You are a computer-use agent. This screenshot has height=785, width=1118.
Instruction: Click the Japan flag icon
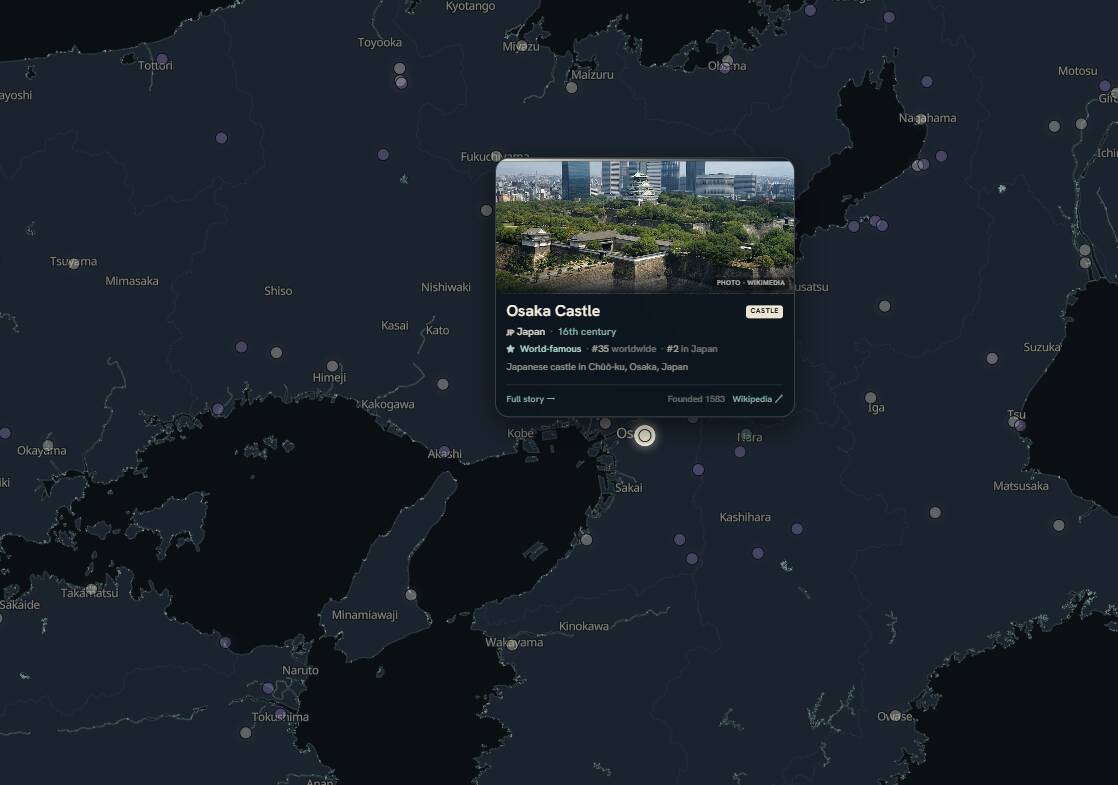tap(511, 332)
